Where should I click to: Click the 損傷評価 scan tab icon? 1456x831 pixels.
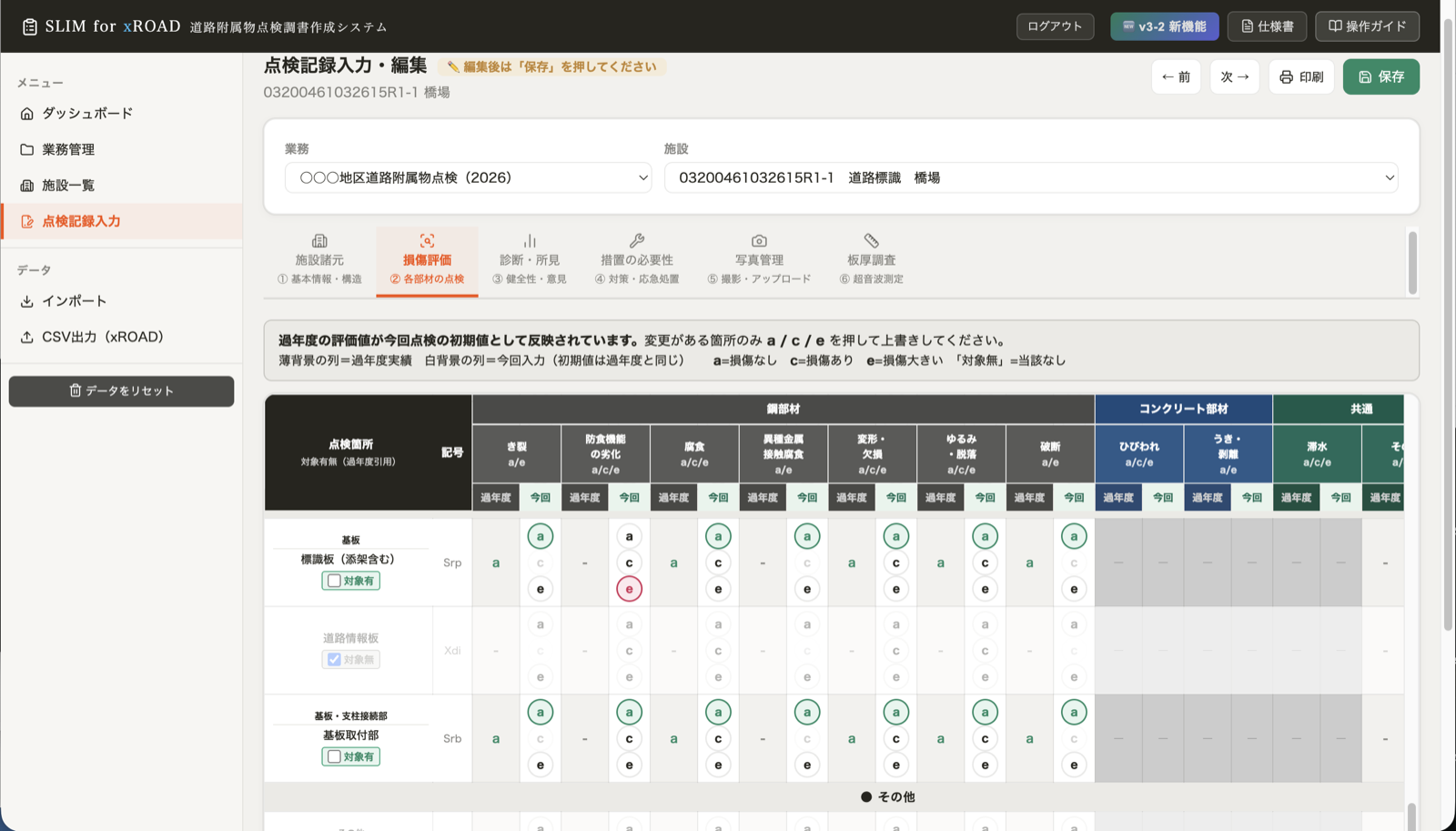(427, 241)
